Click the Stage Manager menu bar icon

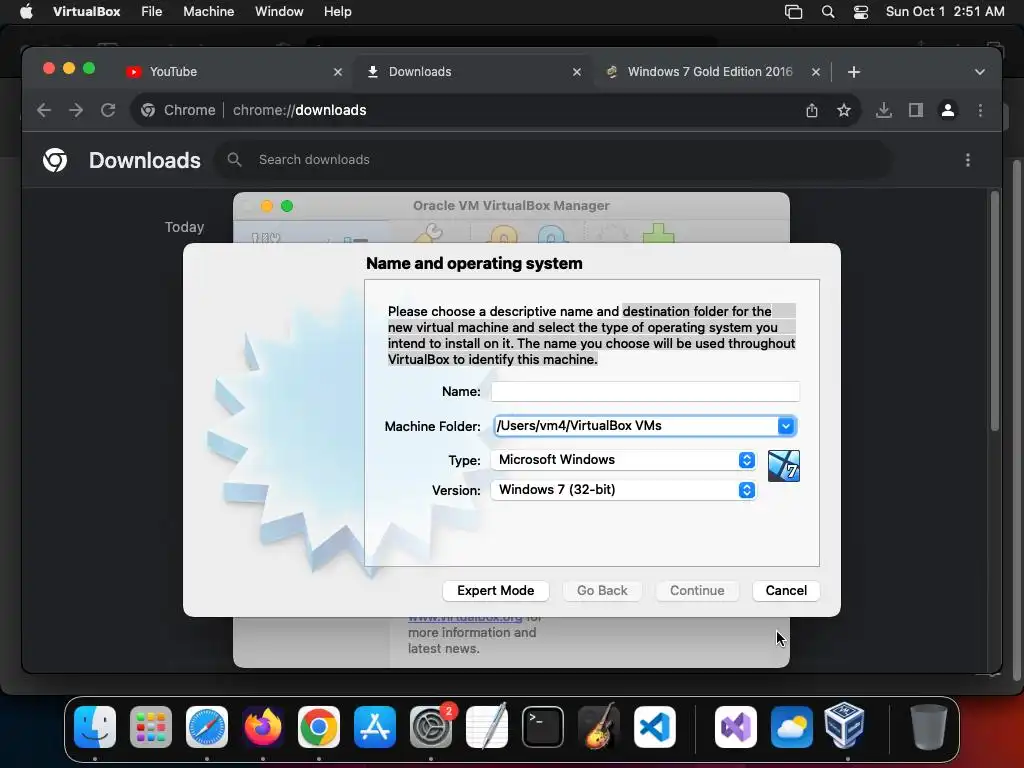793,12
